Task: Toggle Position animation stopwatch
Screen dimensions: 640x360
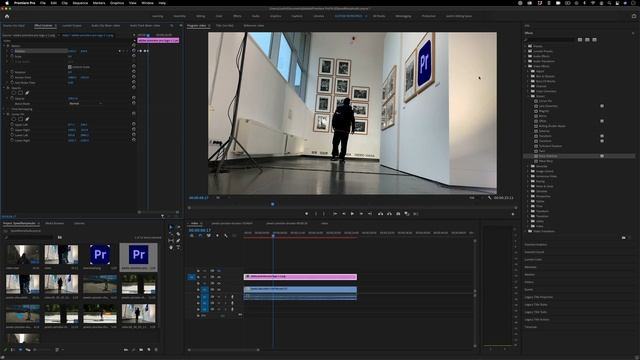Action: (x=12, y=51)
